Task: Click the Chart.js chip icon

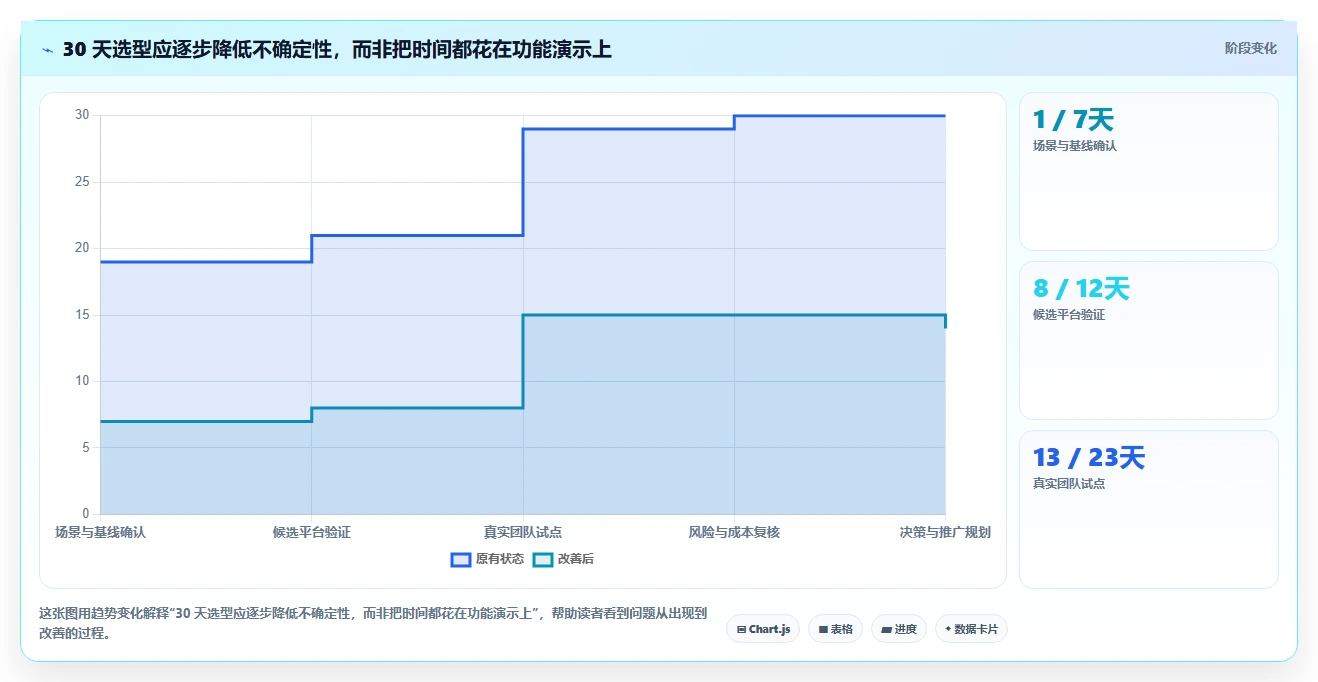Action: click(741, 630)
